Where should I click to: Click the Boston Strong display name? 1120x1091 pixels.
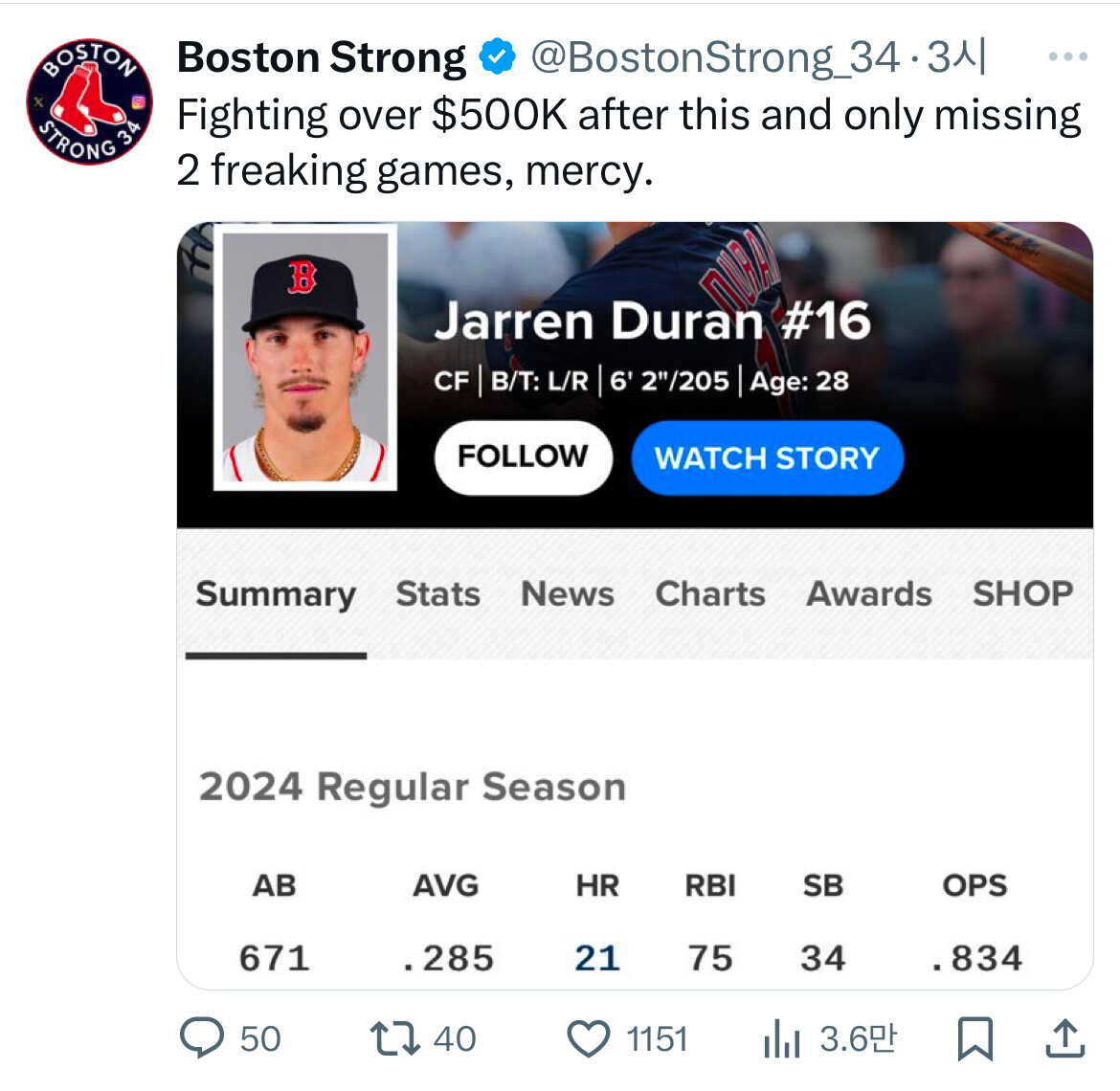pyautogui.click(x=322, y=57)
